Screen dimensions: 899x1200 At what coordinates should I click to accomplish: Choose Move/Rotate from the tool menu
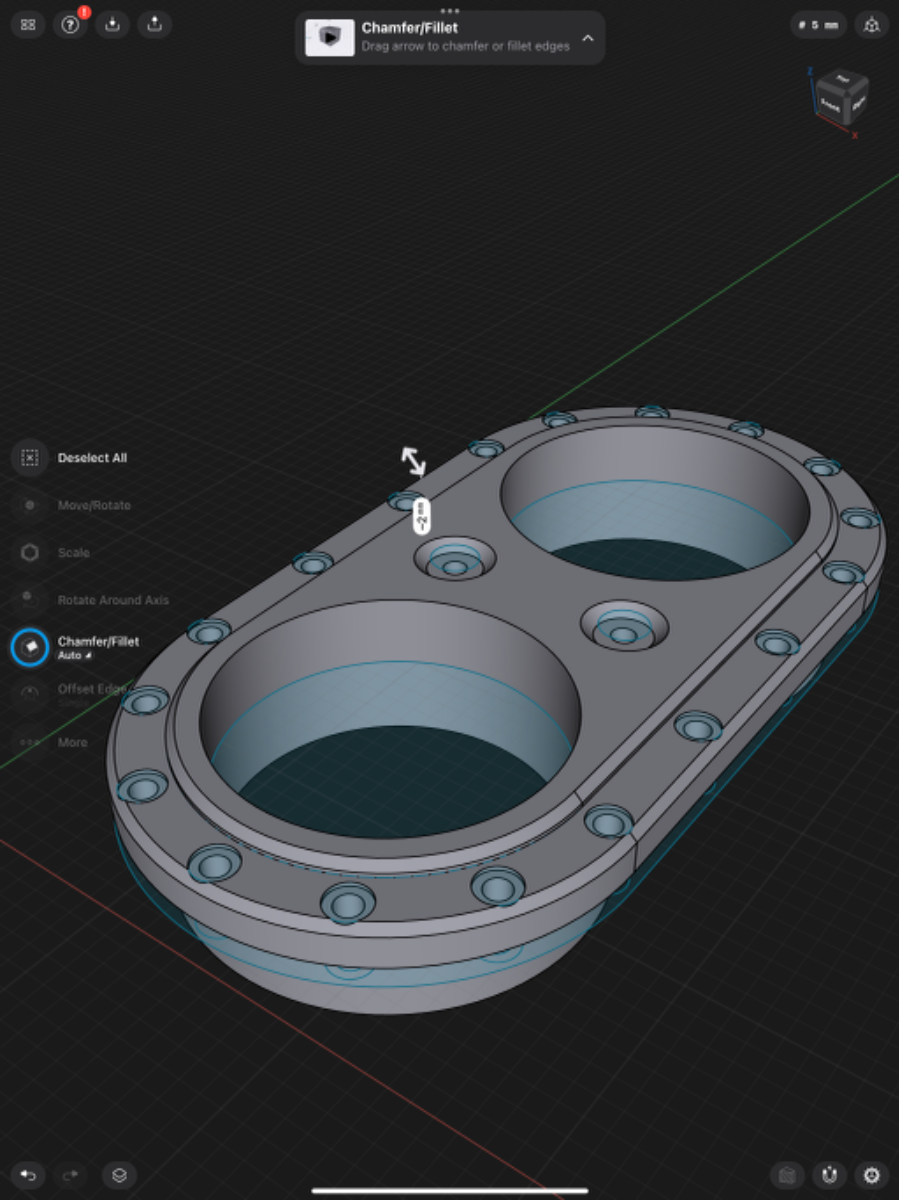click(x=30, y=505)
